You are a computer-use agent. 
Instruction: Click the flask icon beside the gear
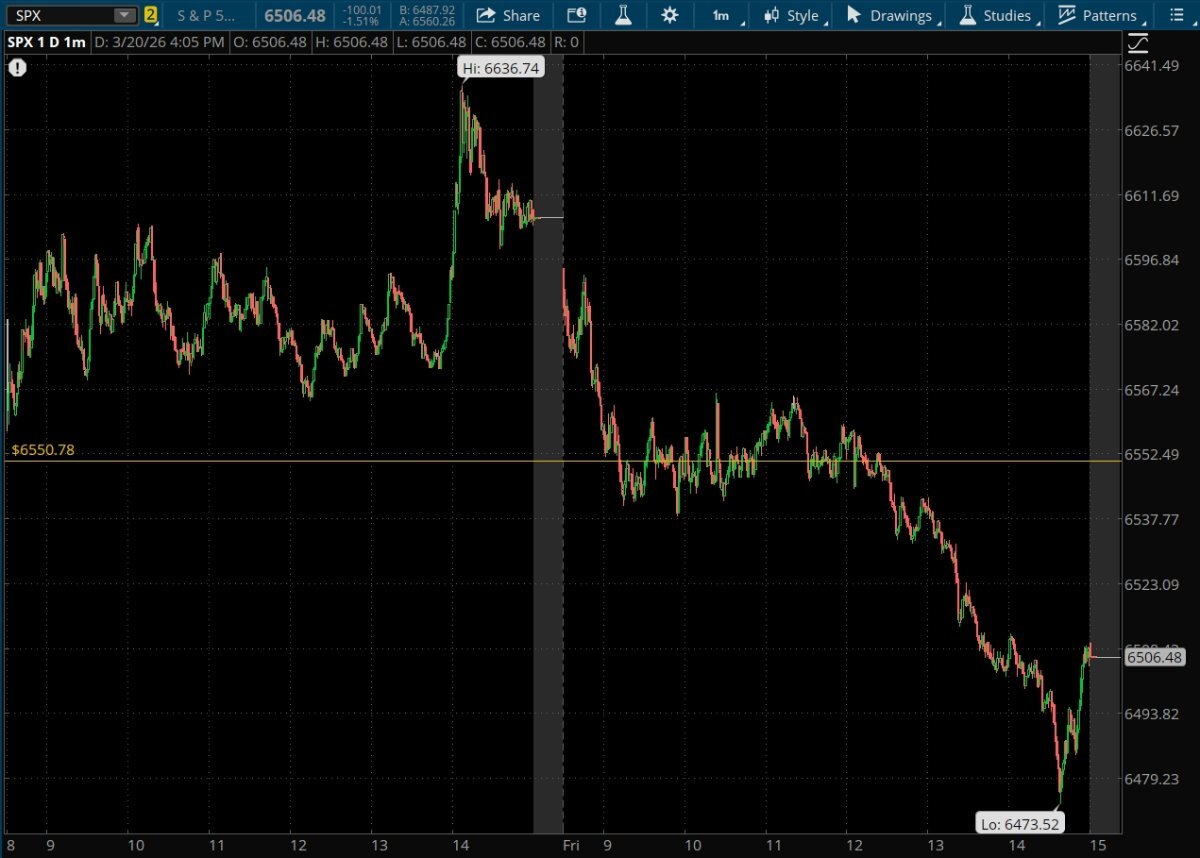pyautogui.click(x=623, y=15)
